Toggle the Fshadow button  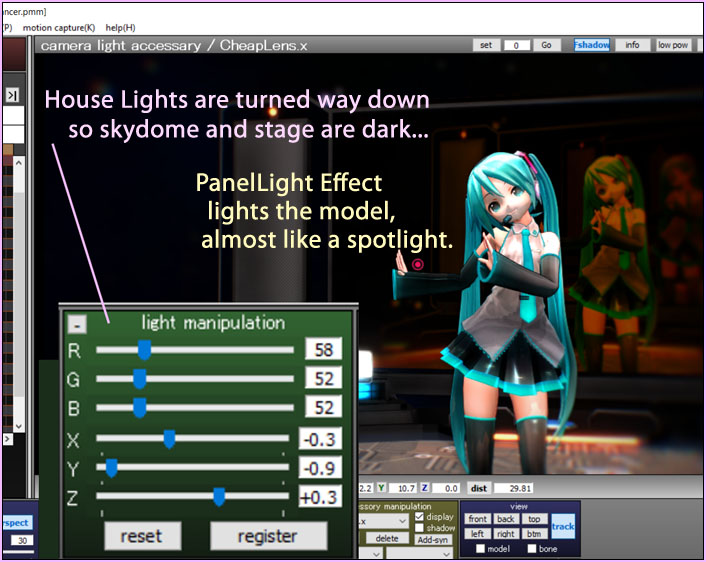coord(592,45)
